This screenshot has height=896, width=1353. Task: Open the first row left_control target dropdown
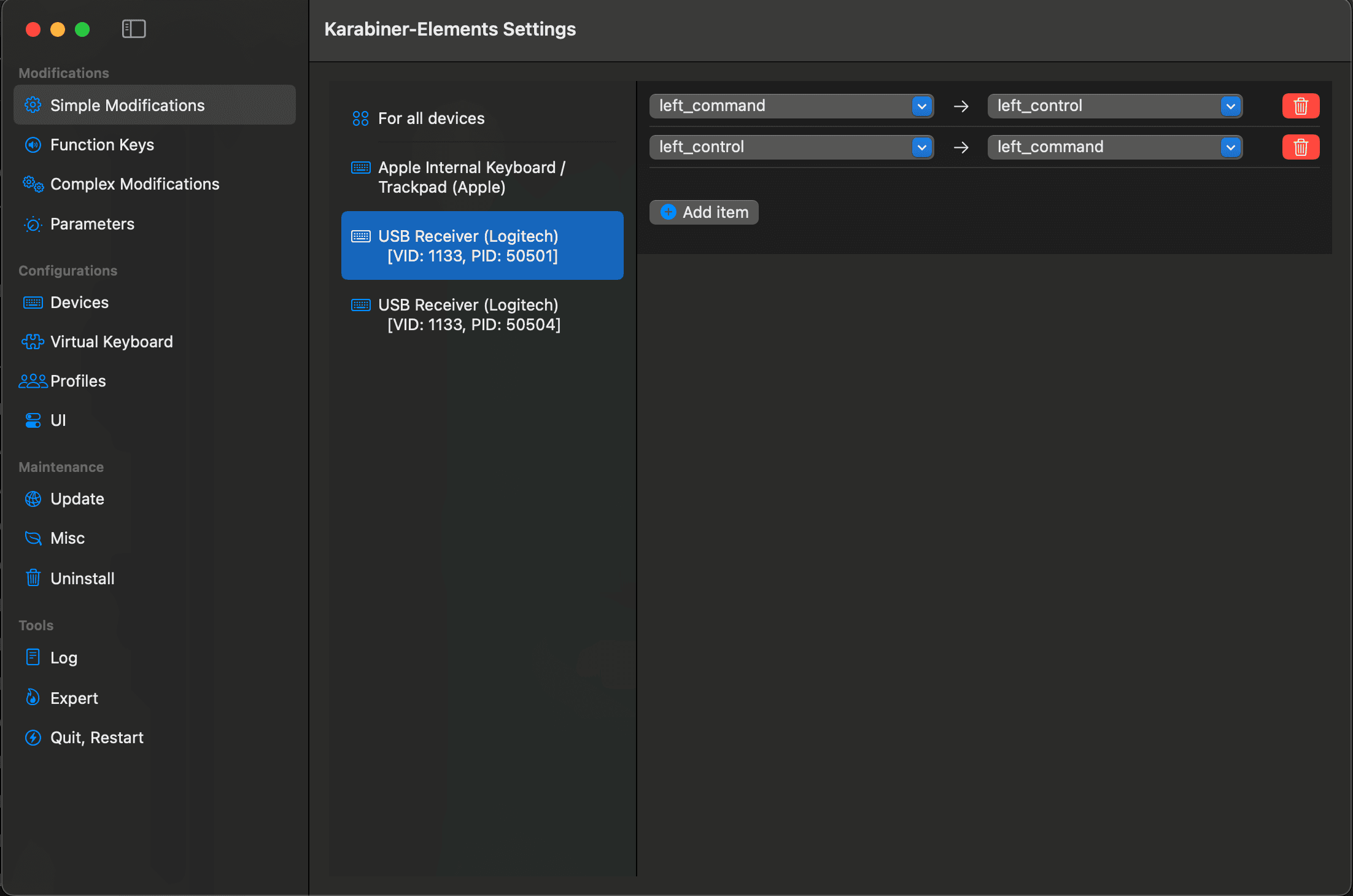pyautogui.click(x=1230, y=106)
